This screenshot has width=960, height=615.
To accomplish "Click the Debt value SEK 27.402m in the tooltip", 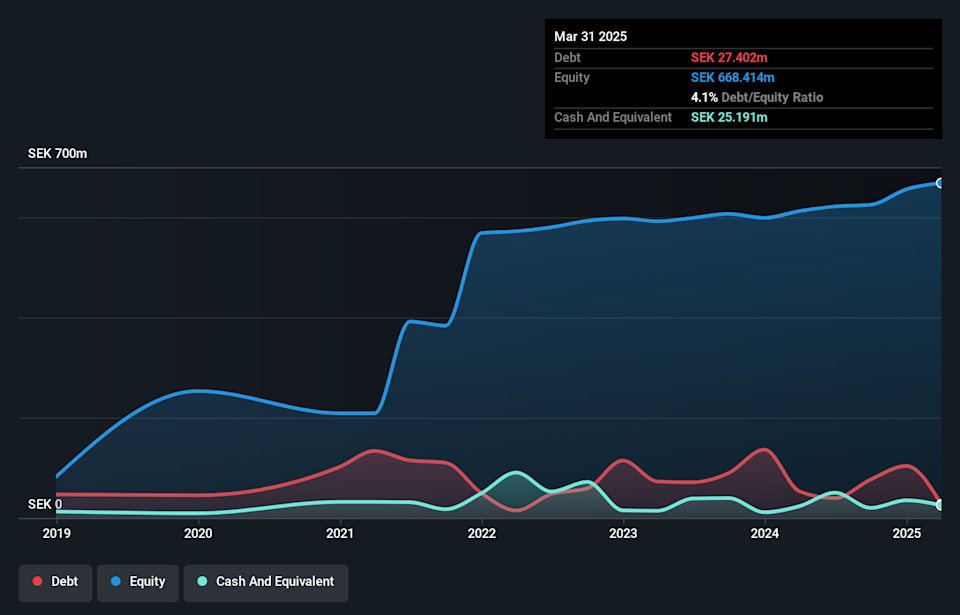I will coord(729,58).
